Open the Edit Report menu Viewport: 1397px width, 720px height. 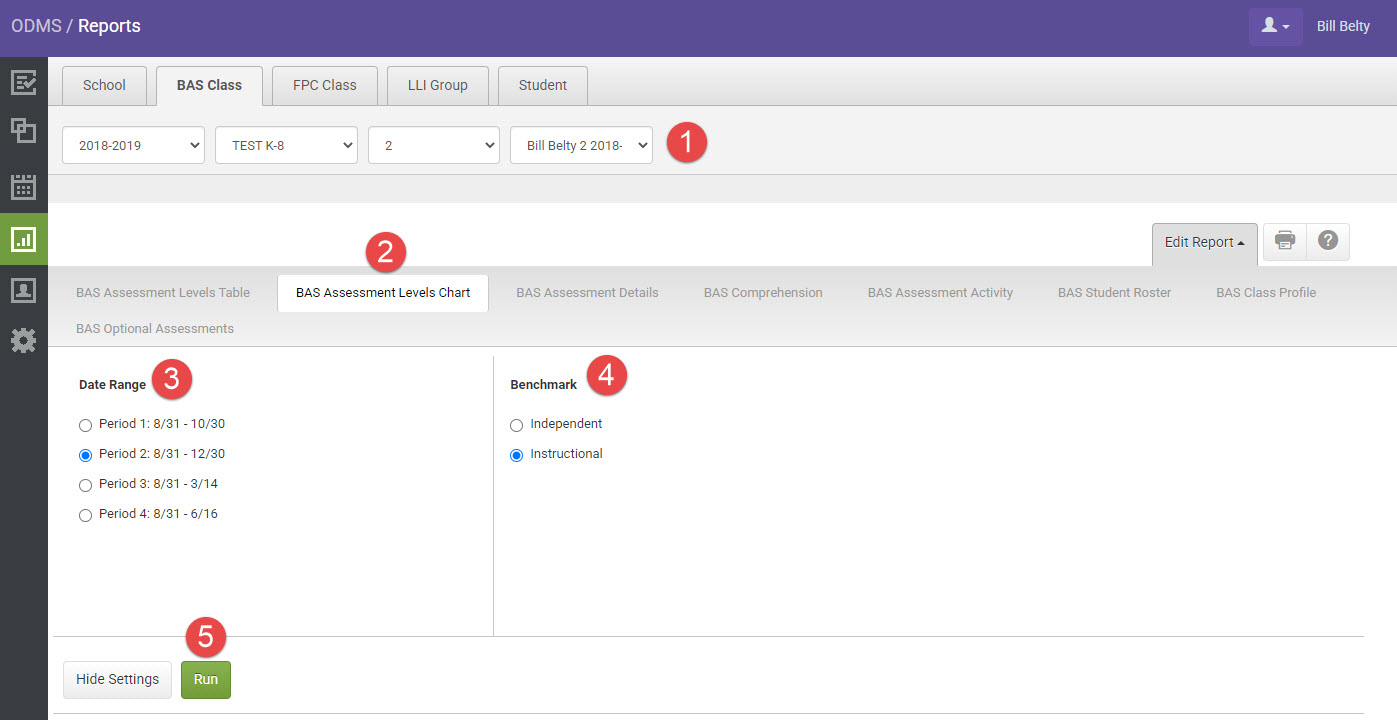[x=1204, y=243]
